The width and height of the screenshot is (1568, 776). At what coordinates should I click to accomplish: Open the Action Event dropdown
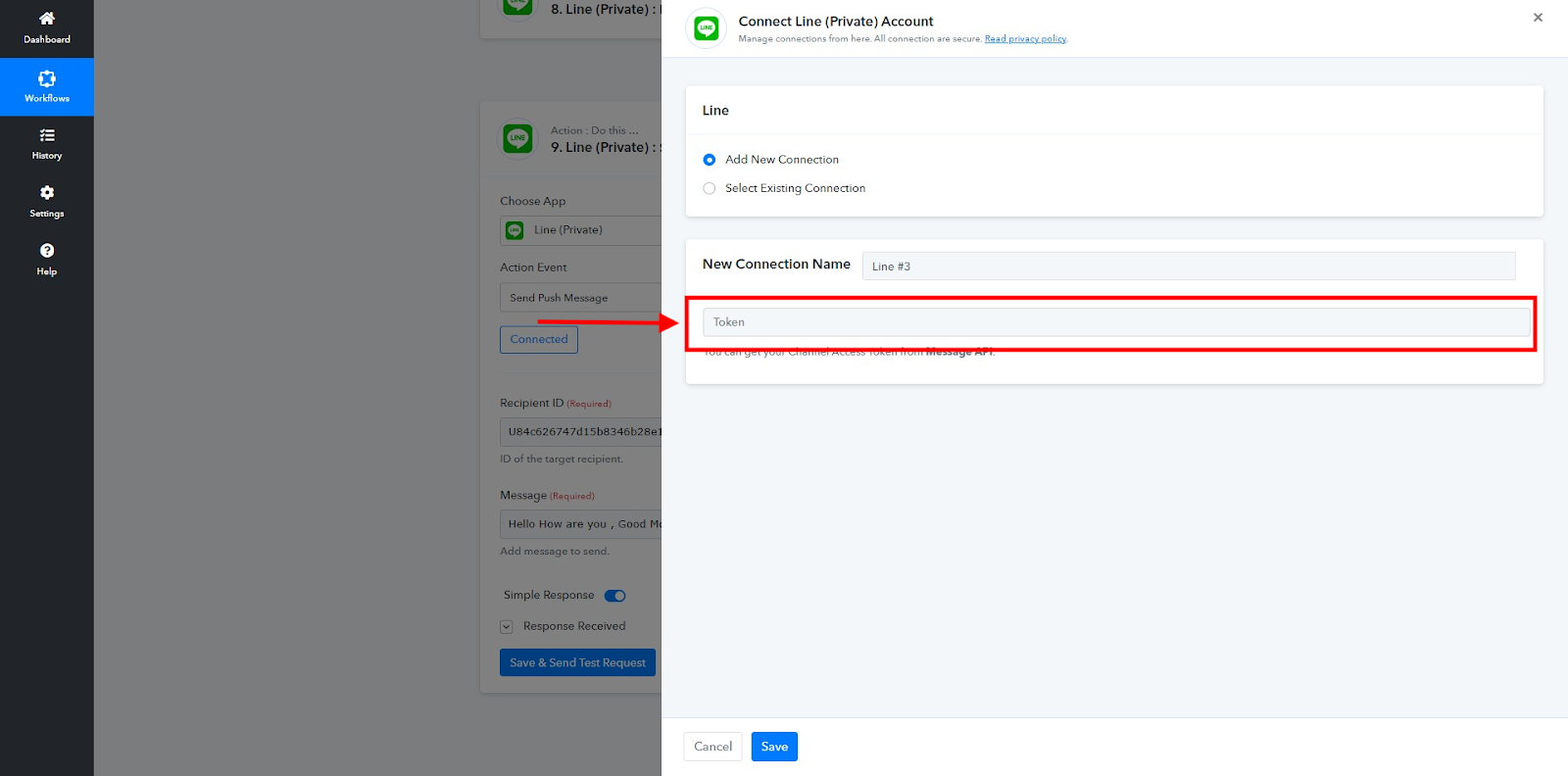tap(581, 298)
